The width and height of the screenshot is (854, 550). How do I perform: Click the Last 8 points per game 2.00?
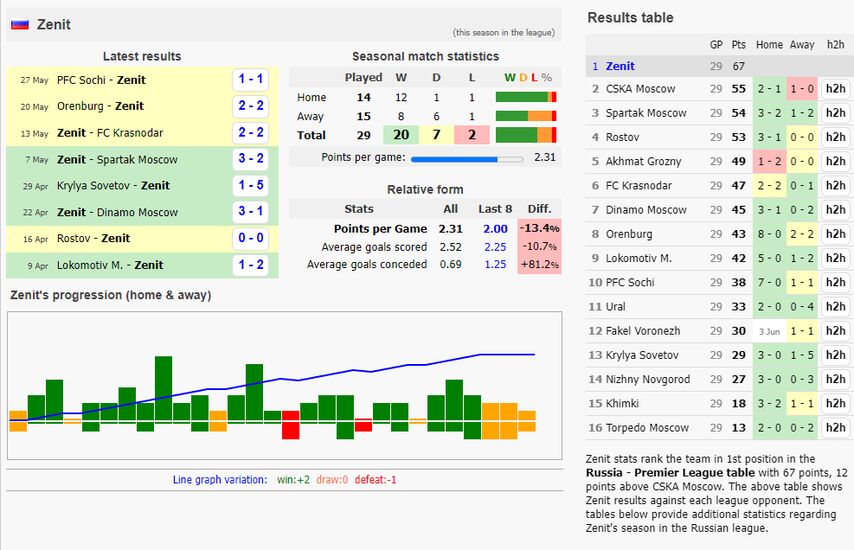[495, 229]
